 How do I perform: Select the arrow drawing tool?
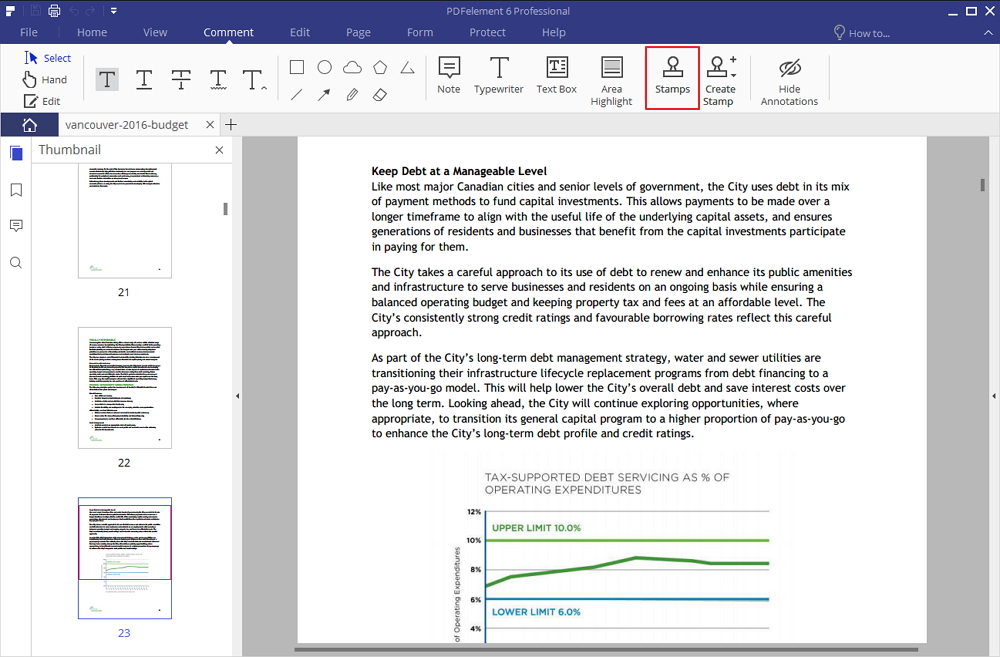pos(324,95)
